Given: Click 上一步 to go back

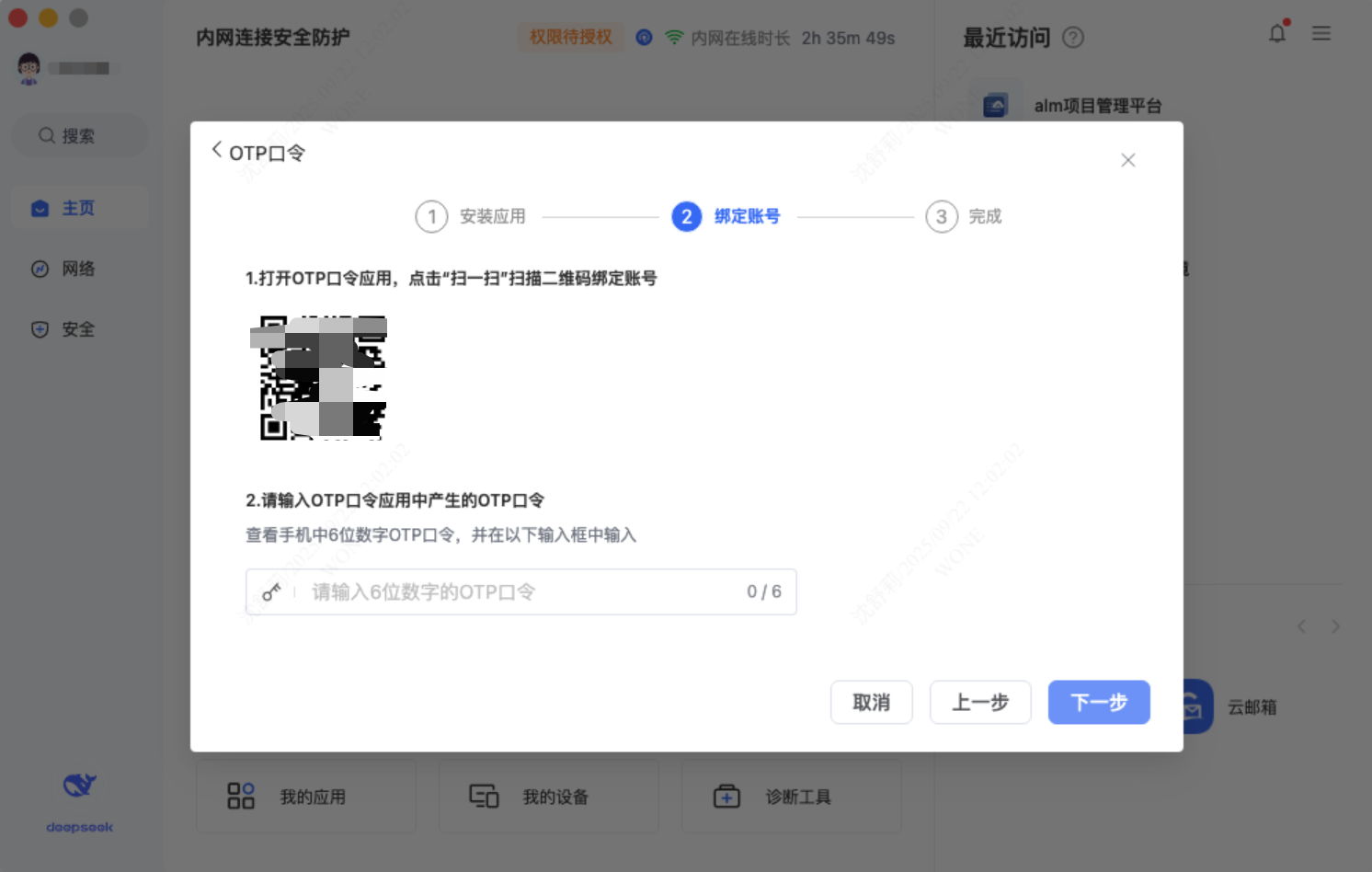Looking at the screenshot, I should (980, 703).
